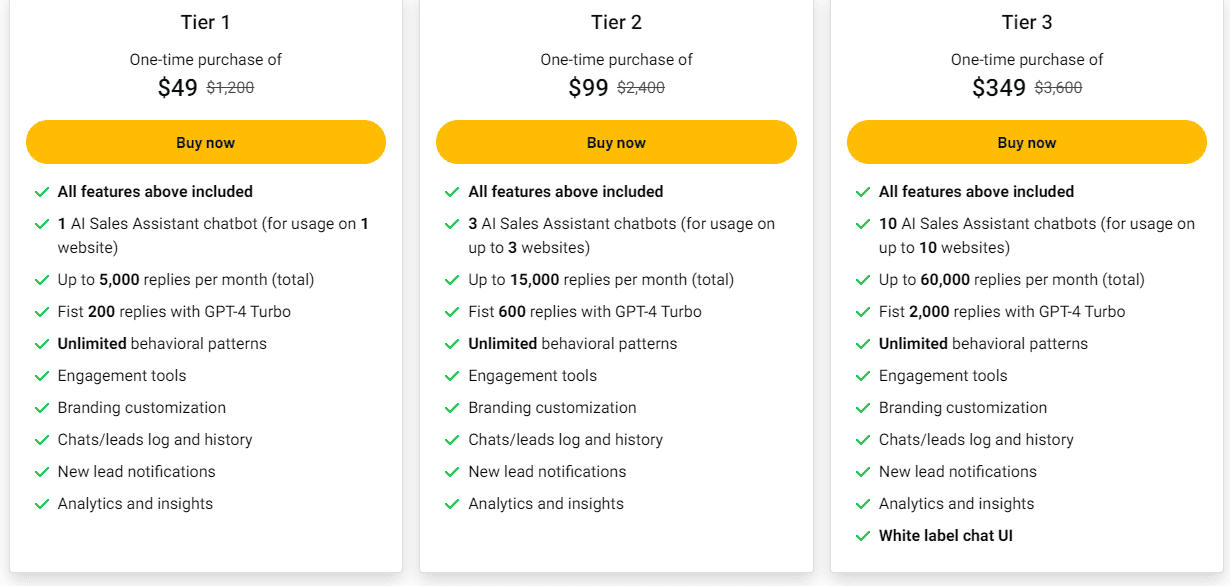The image size is (1230, 586).
Task: Click the green tick beside New lead notifications in Tier 2
Action: coord(452,471)
